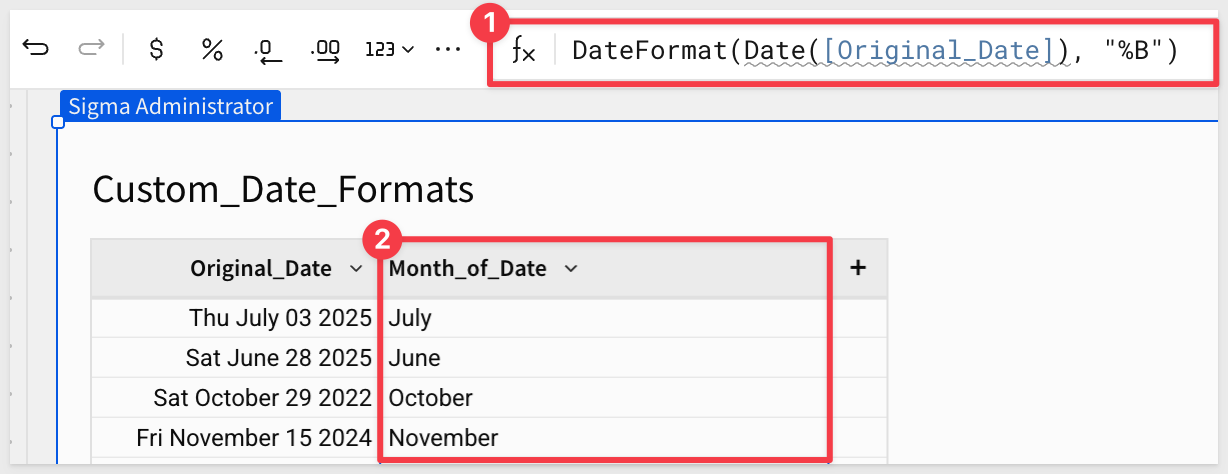The width and height of the screenshot is (1228, 474).
Task: Click the fx formula icon
Action: [523, 49]
